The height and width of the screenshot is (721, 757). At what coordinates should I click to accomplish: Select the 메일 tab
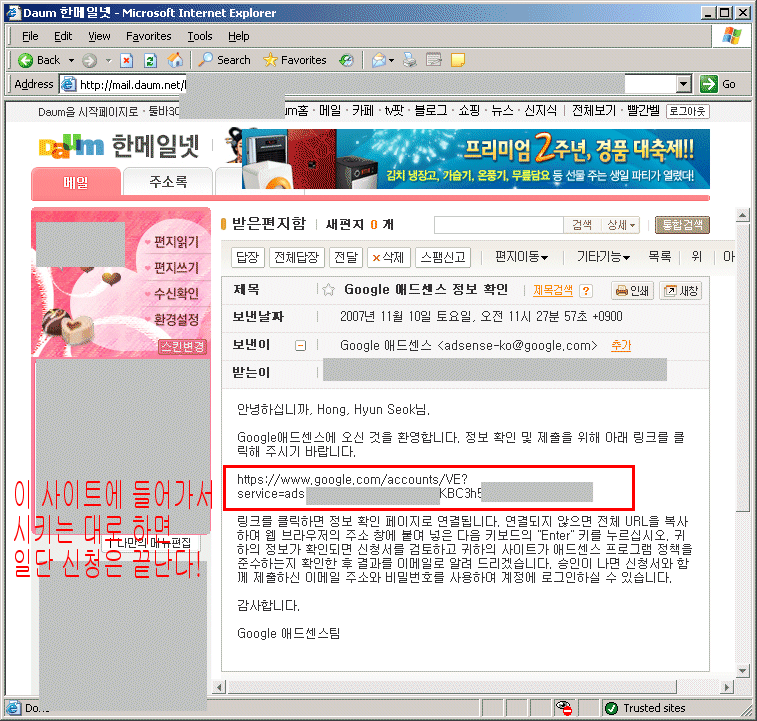click(75, 183)
